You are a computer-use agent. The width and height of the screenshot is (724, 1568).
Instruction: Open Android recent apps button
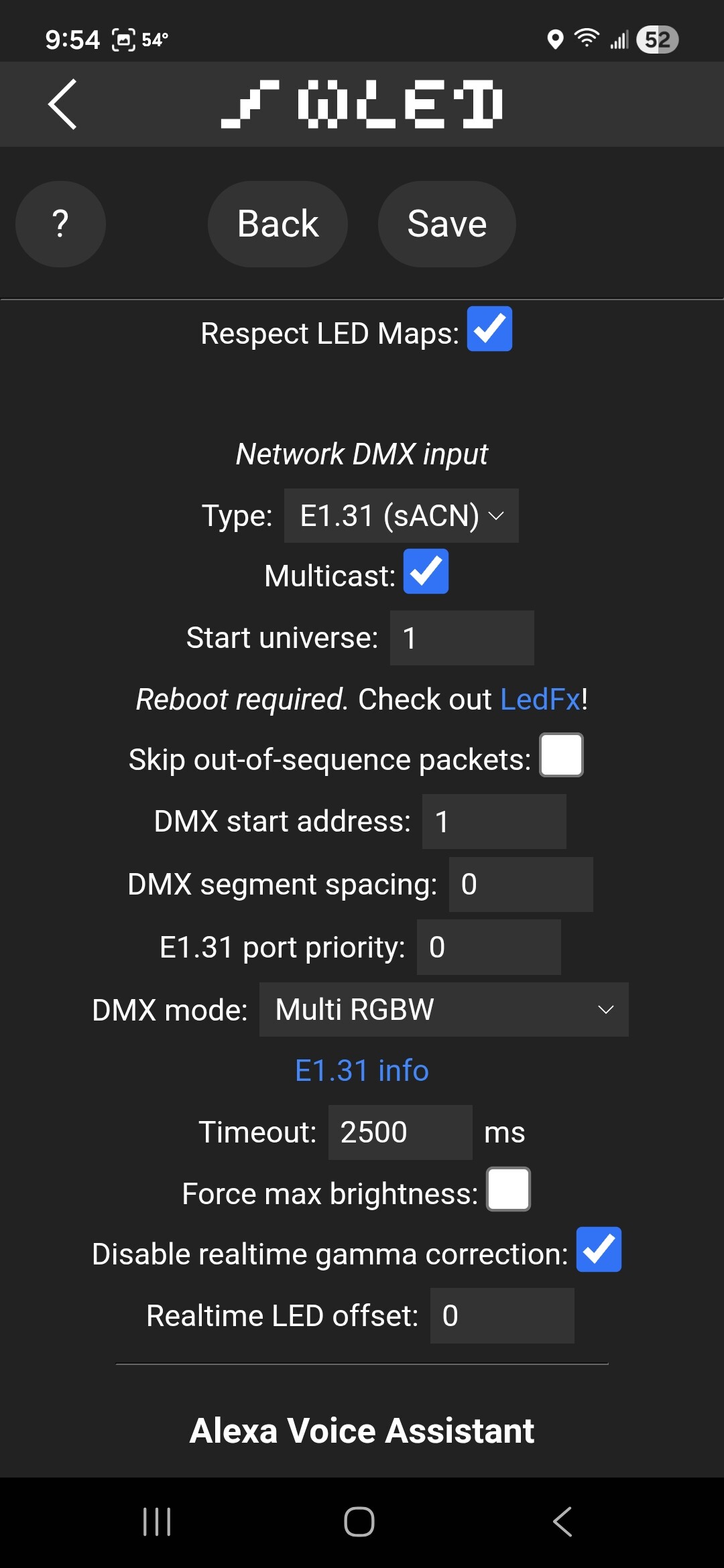click(158, 1522)
